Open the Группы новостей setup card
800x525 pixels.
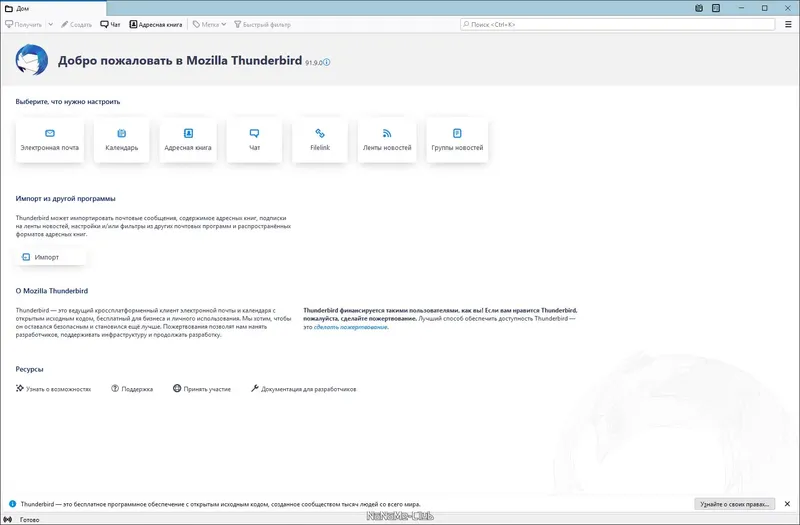(x=457, y=140)
